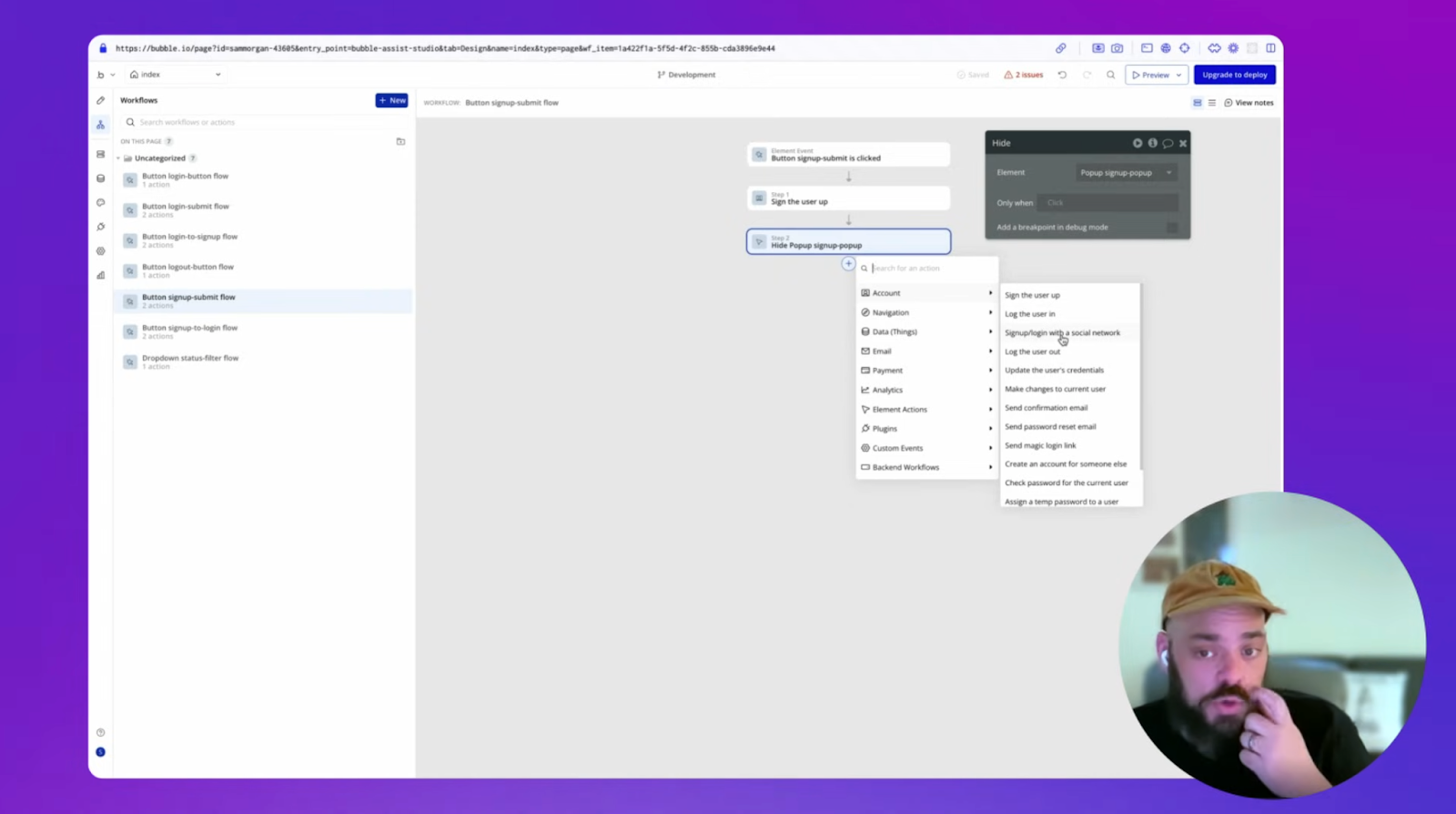Screen dimensions: 1456x814
Task: Enable the breakpoint in debug mode checkbox
Action: (1172, 228)
